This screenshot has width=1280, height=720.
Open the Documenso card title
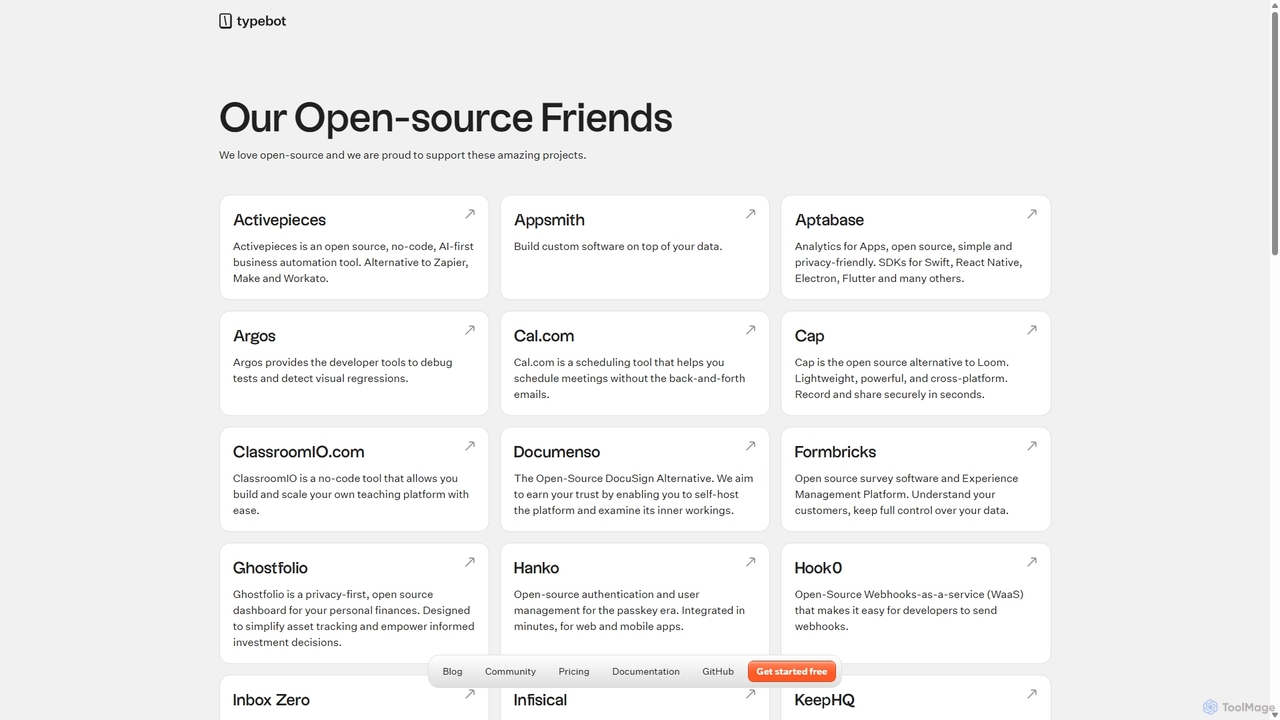click(x=557, y=452)
